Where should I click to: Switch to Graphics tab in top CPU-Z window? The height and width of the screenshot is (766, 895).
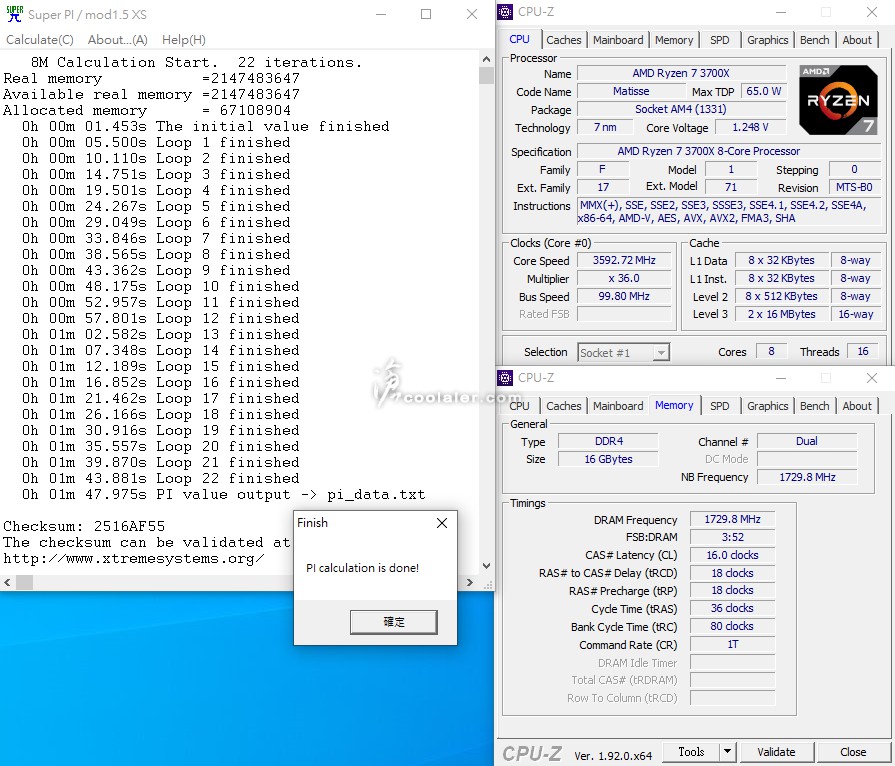point(768,40)
